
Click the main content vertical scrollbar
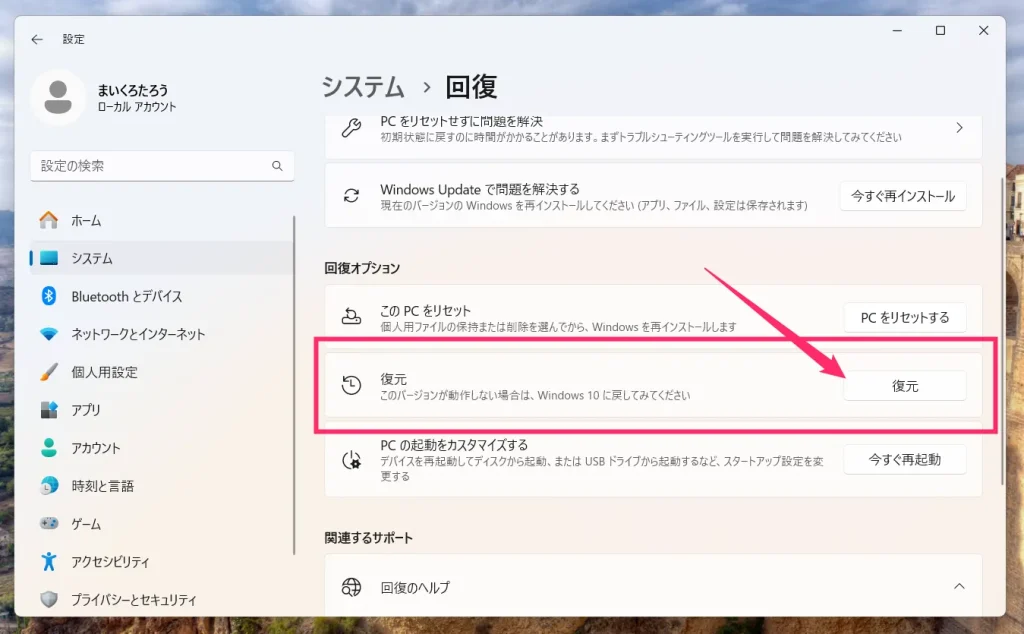click(x=1002, y=331)
